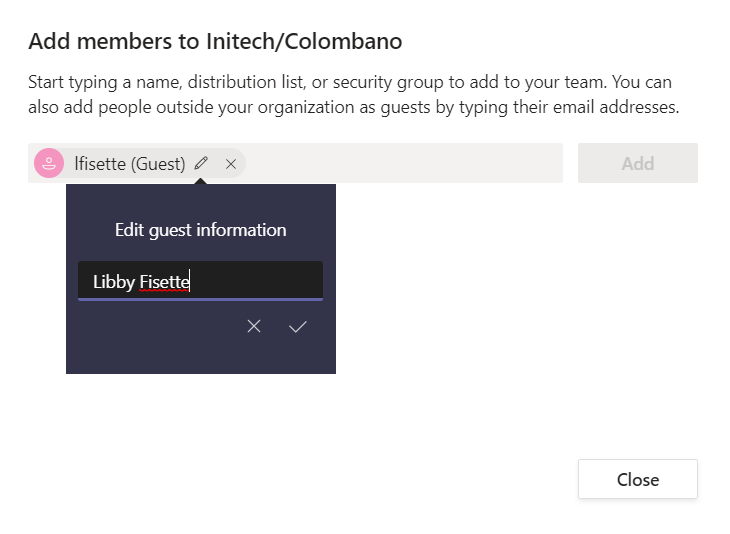Viewport: 730px width, 534px height.
Task: Confirm guest name with the checkmark icon
Action: (x=297, y=326)
